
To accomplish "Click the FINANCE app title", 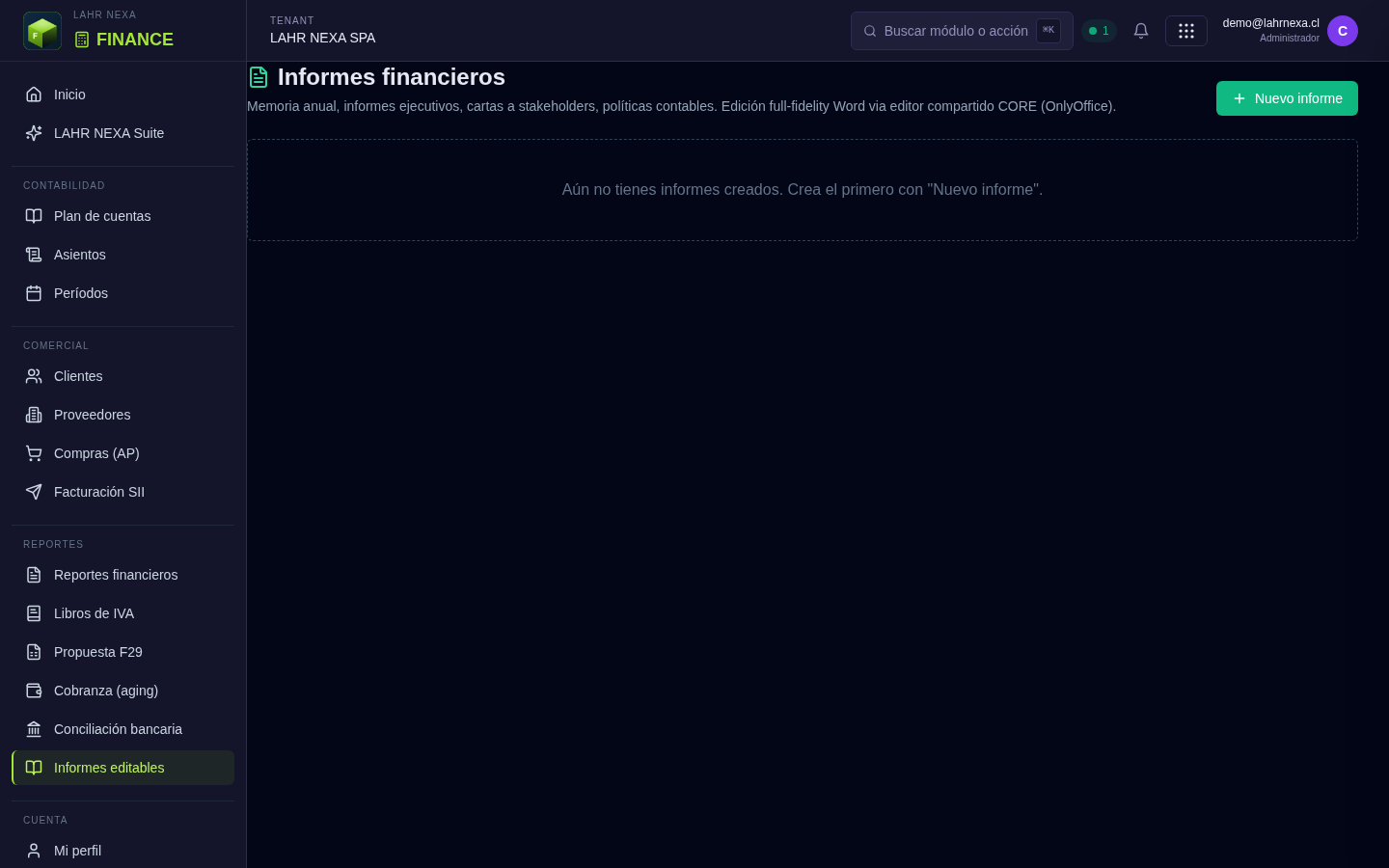I will pos(135,40).
